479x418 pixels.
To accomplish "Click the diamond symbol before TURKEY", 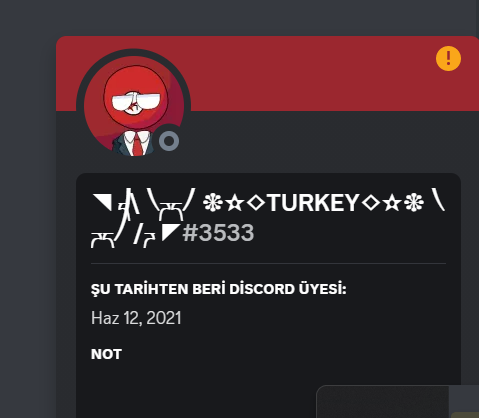I will (256, 203).
